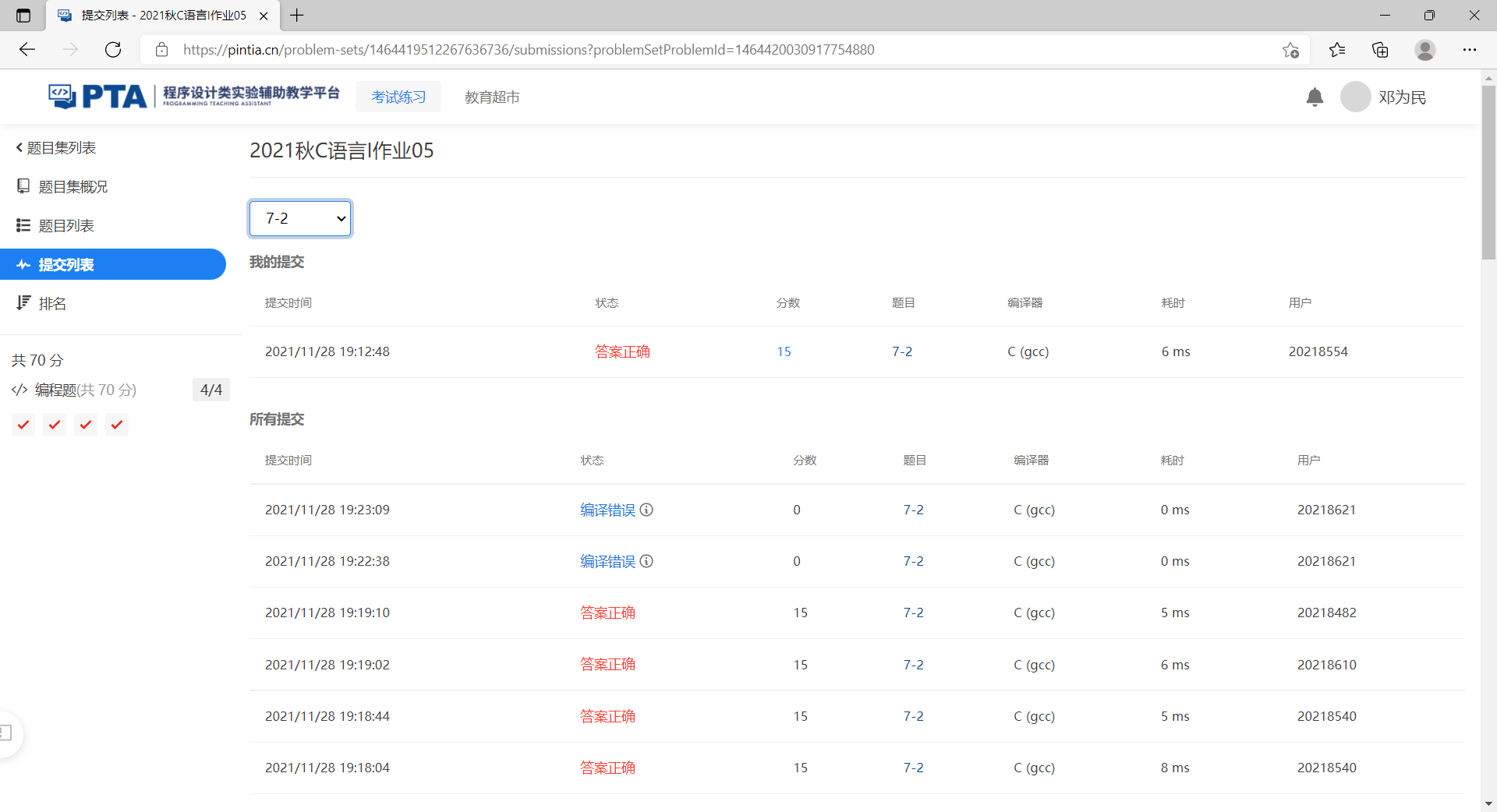Return to 题目集列表
The image size is (1497, 812).
pos(55,148)
